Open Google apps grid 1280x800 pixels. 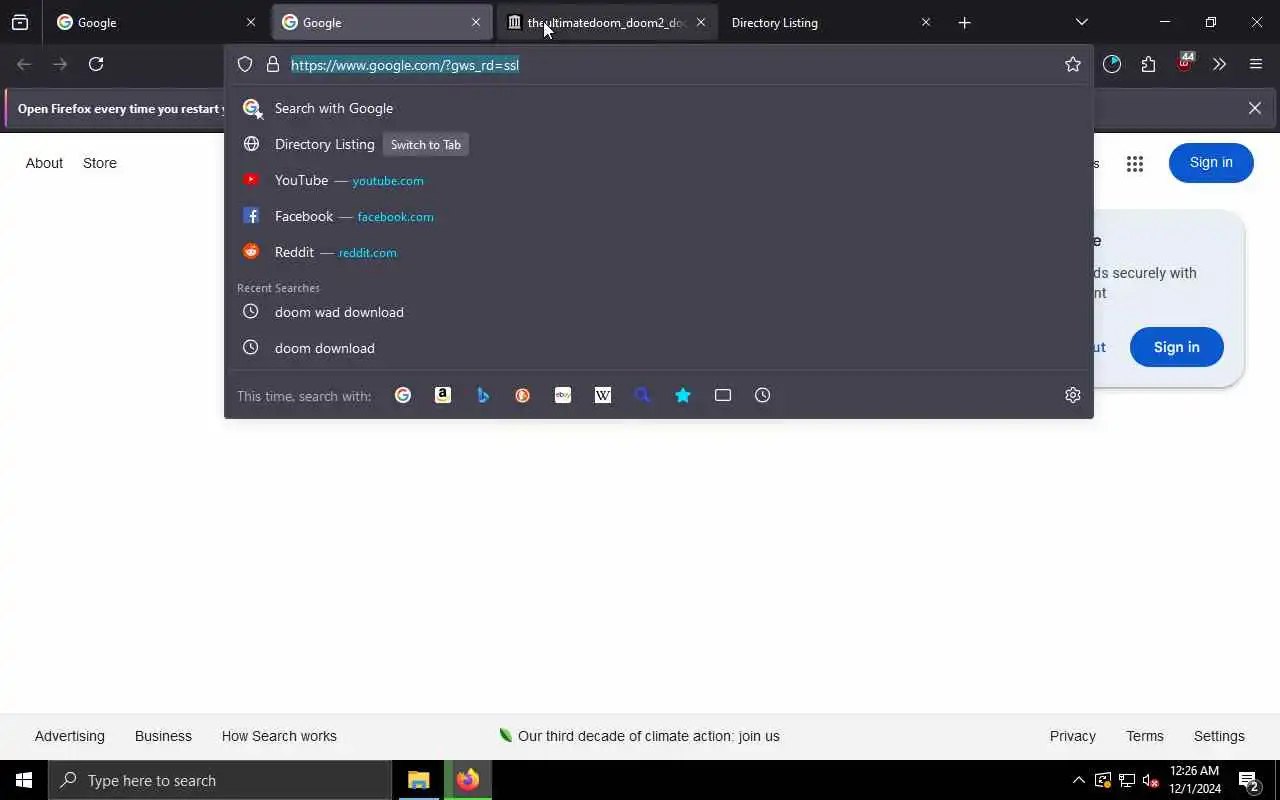[1134, 164]
